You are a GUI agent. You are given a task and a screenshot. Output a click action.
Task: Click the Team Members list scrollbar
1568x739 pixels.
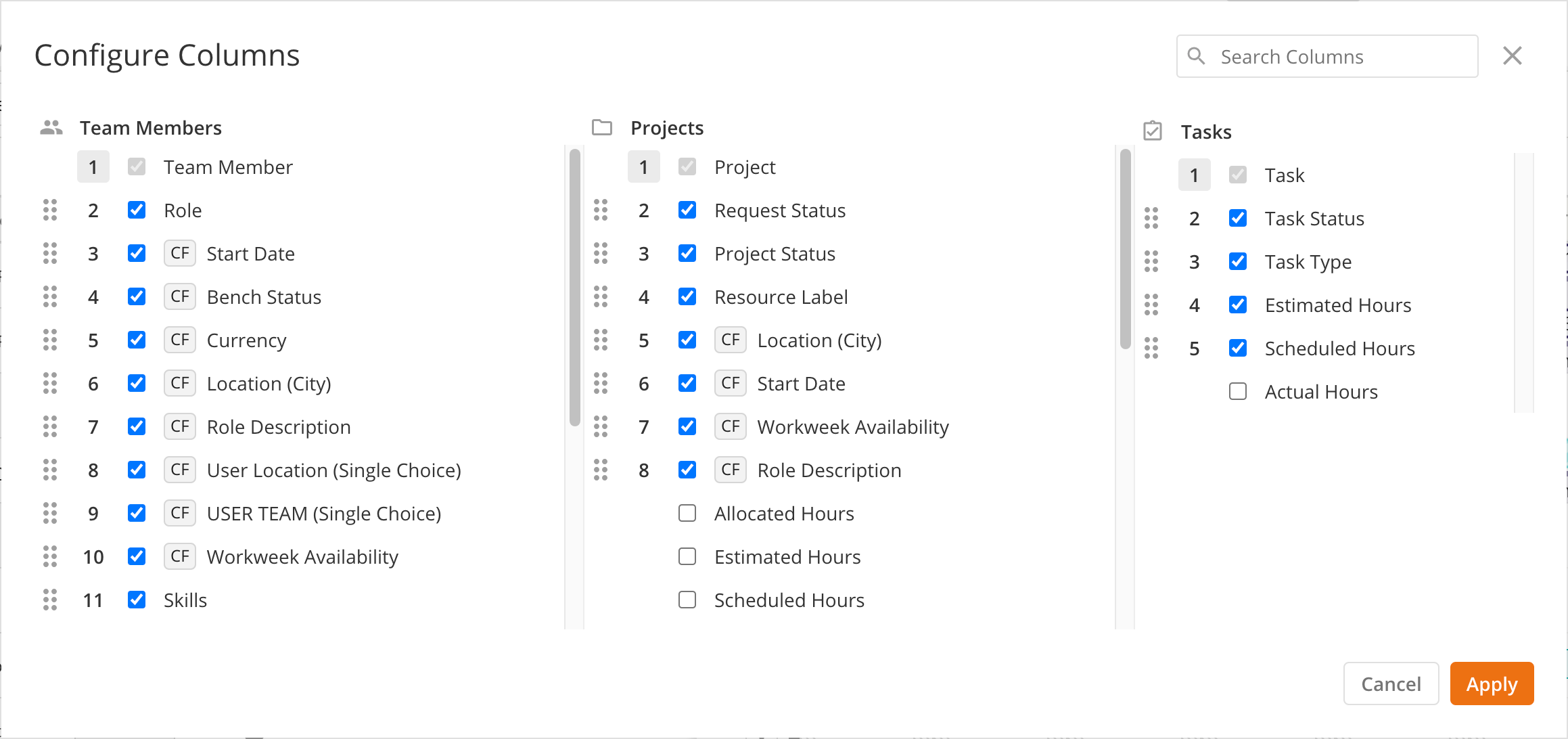[x=575, y=288]
